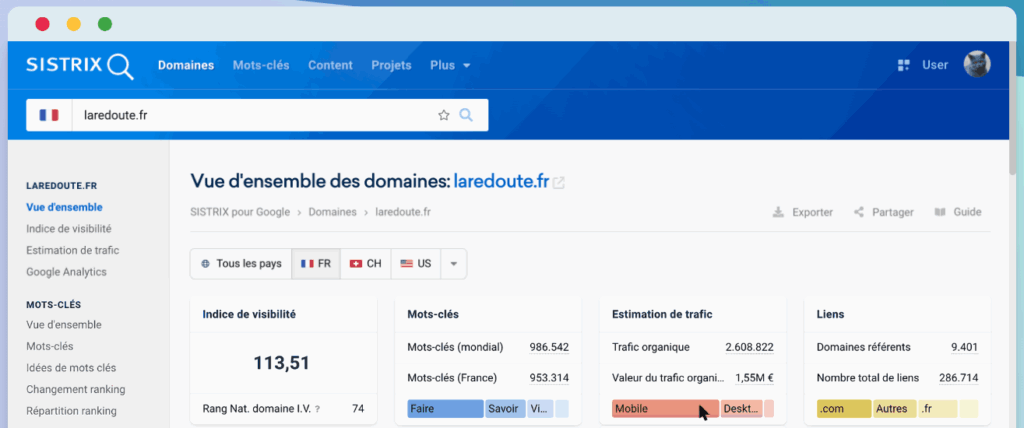
Task: Open the external link icon beside laredoute.fr
Action: (x=559, y=182)
